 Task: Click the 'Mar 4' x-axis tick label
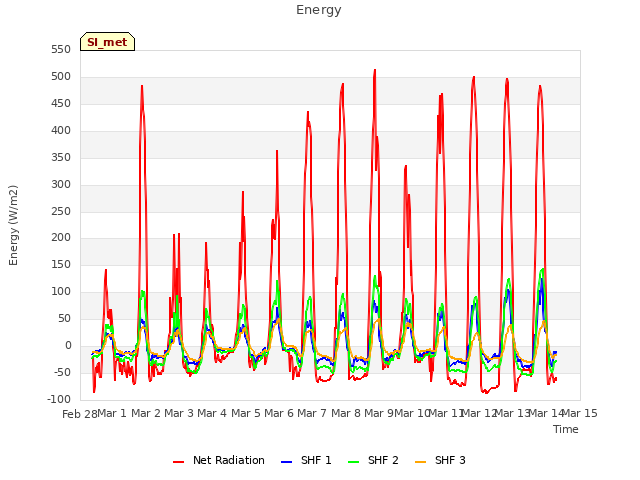coord(212,413)
